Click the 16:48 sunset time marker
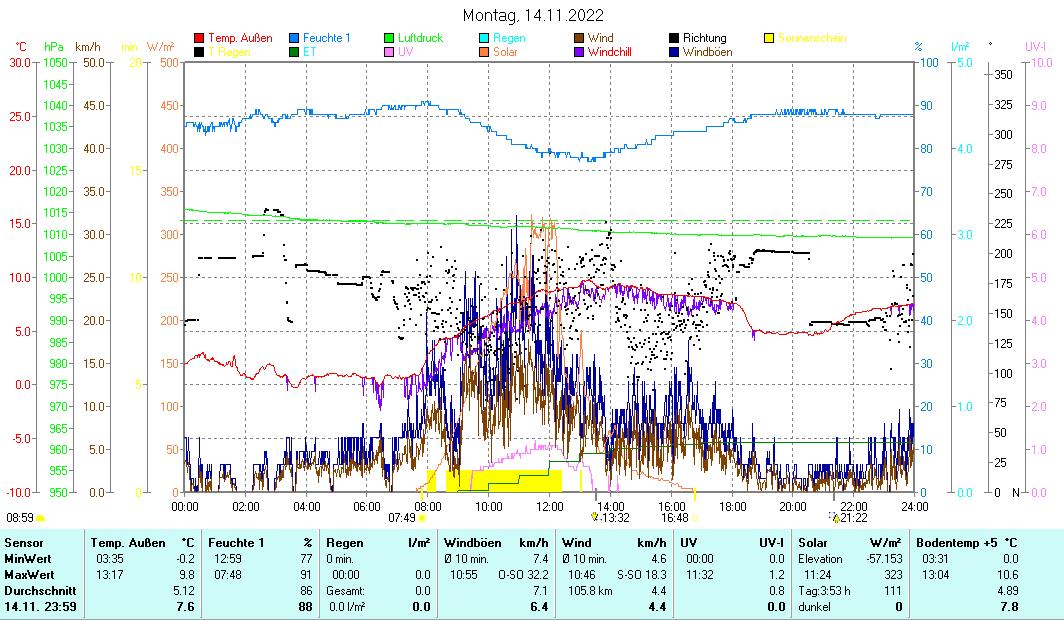1064x620 pixels. 674,517
